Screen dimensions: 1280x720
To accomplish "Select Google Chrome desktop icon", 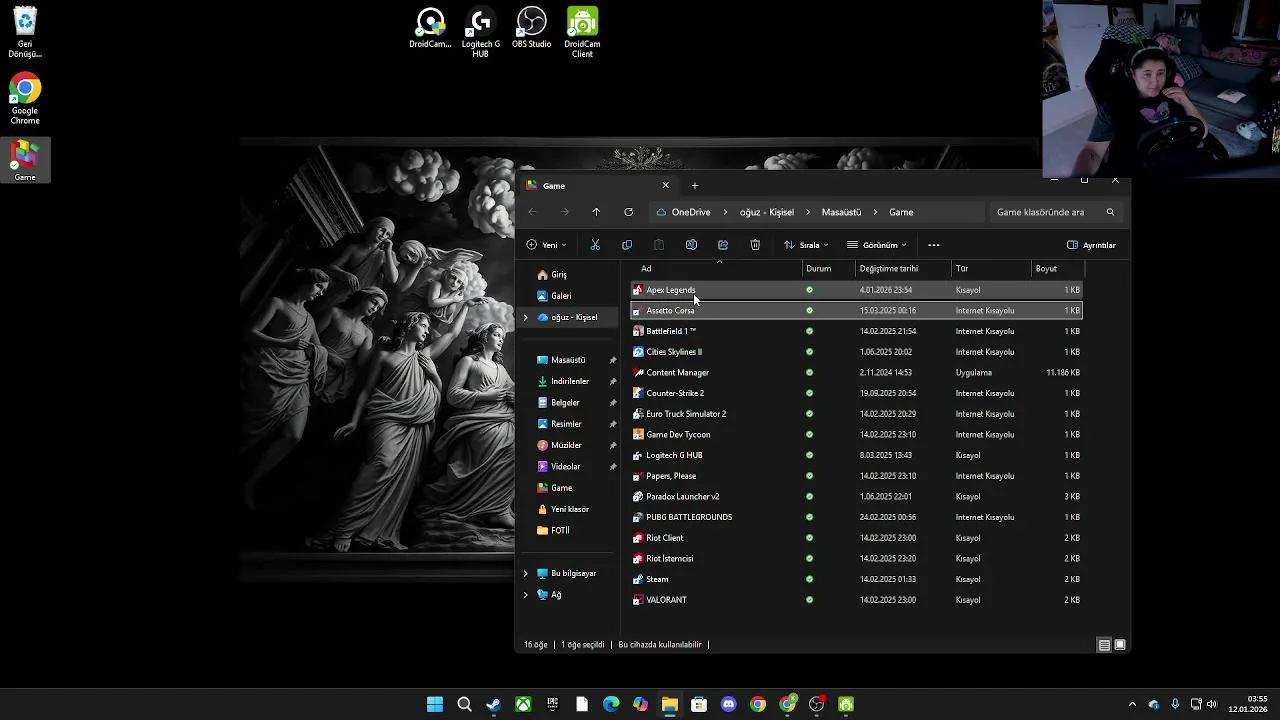I will point(25,100).
